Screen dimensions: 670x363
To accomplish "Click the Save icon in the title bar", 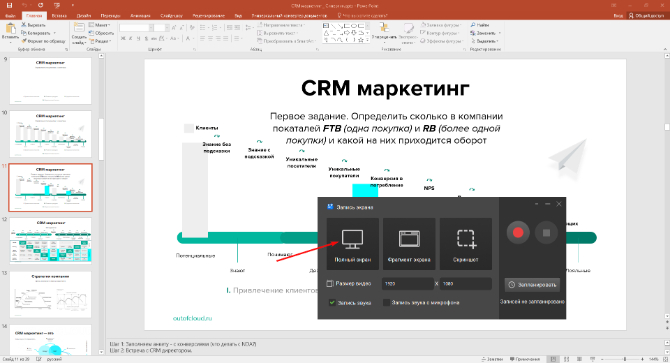I will click(x=9, y=6).
